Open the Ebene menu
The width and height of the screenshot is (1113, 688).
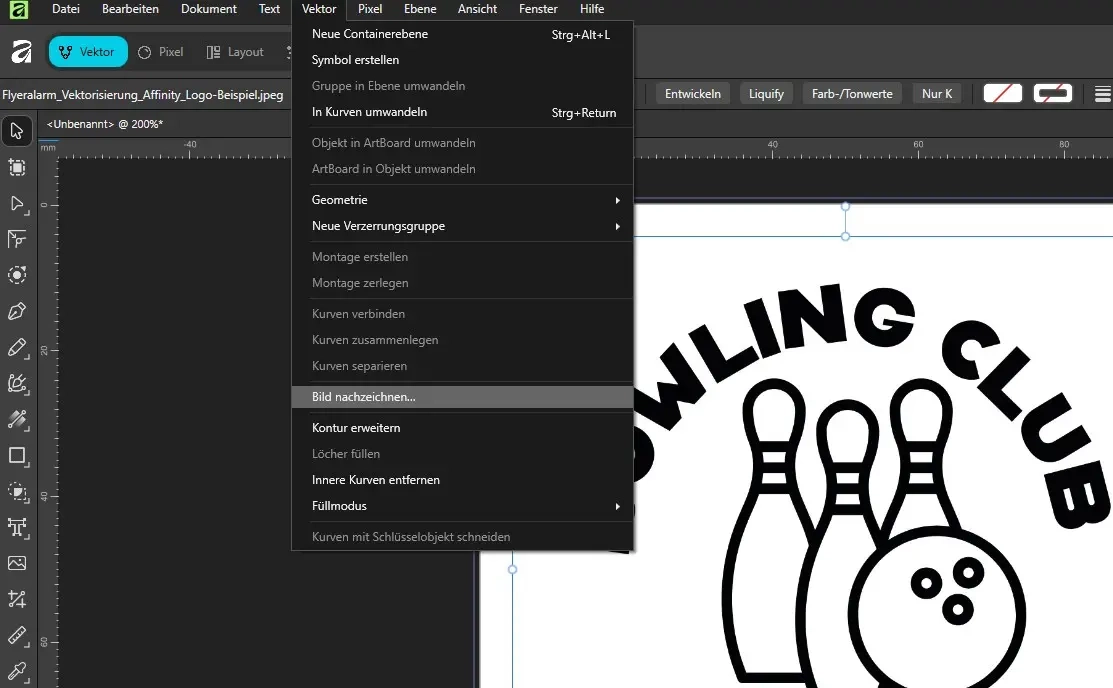tap(420, 9)
